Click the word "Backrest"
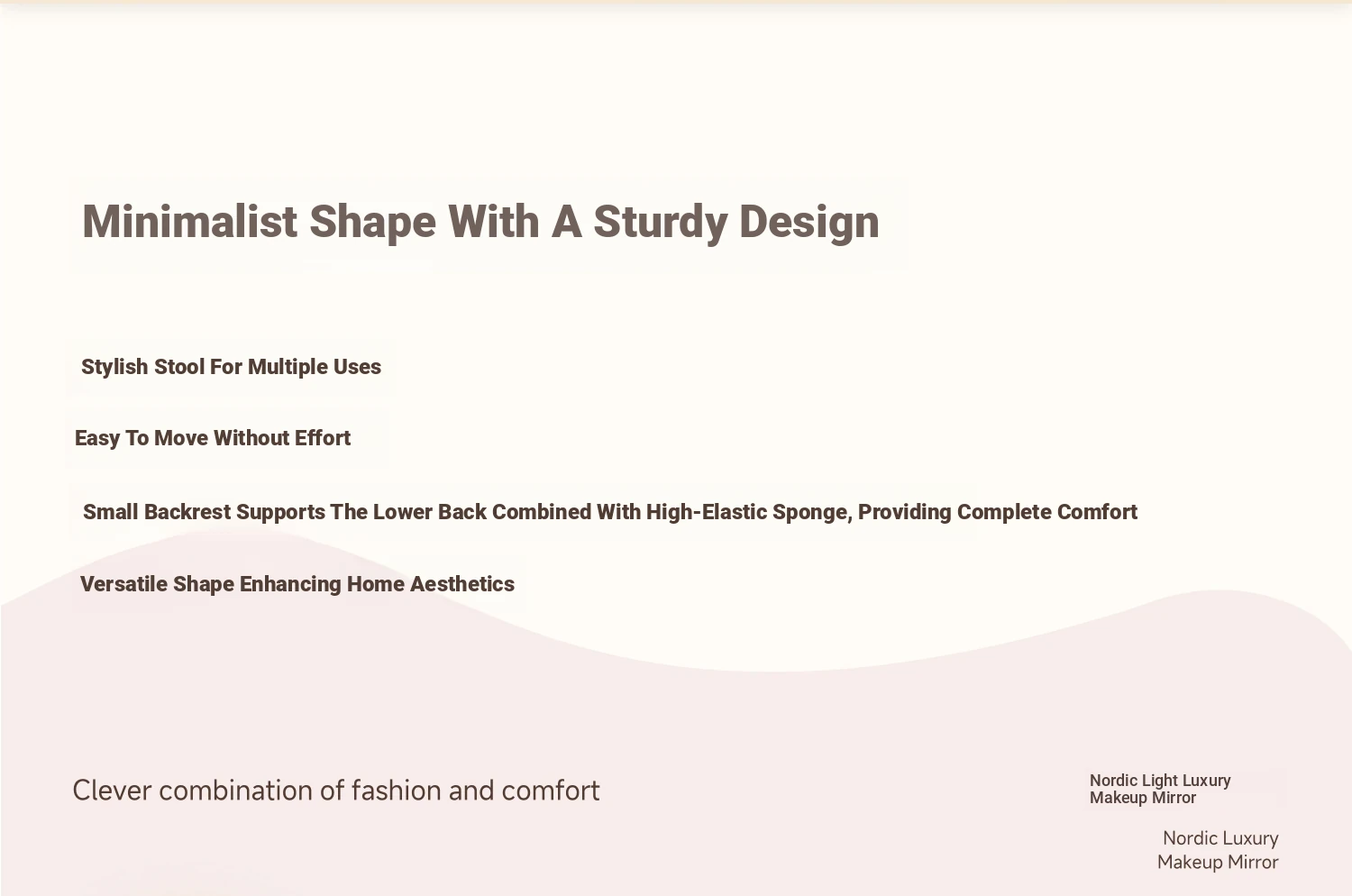Viewport: 1352px width, 896px height. point(187,512)
